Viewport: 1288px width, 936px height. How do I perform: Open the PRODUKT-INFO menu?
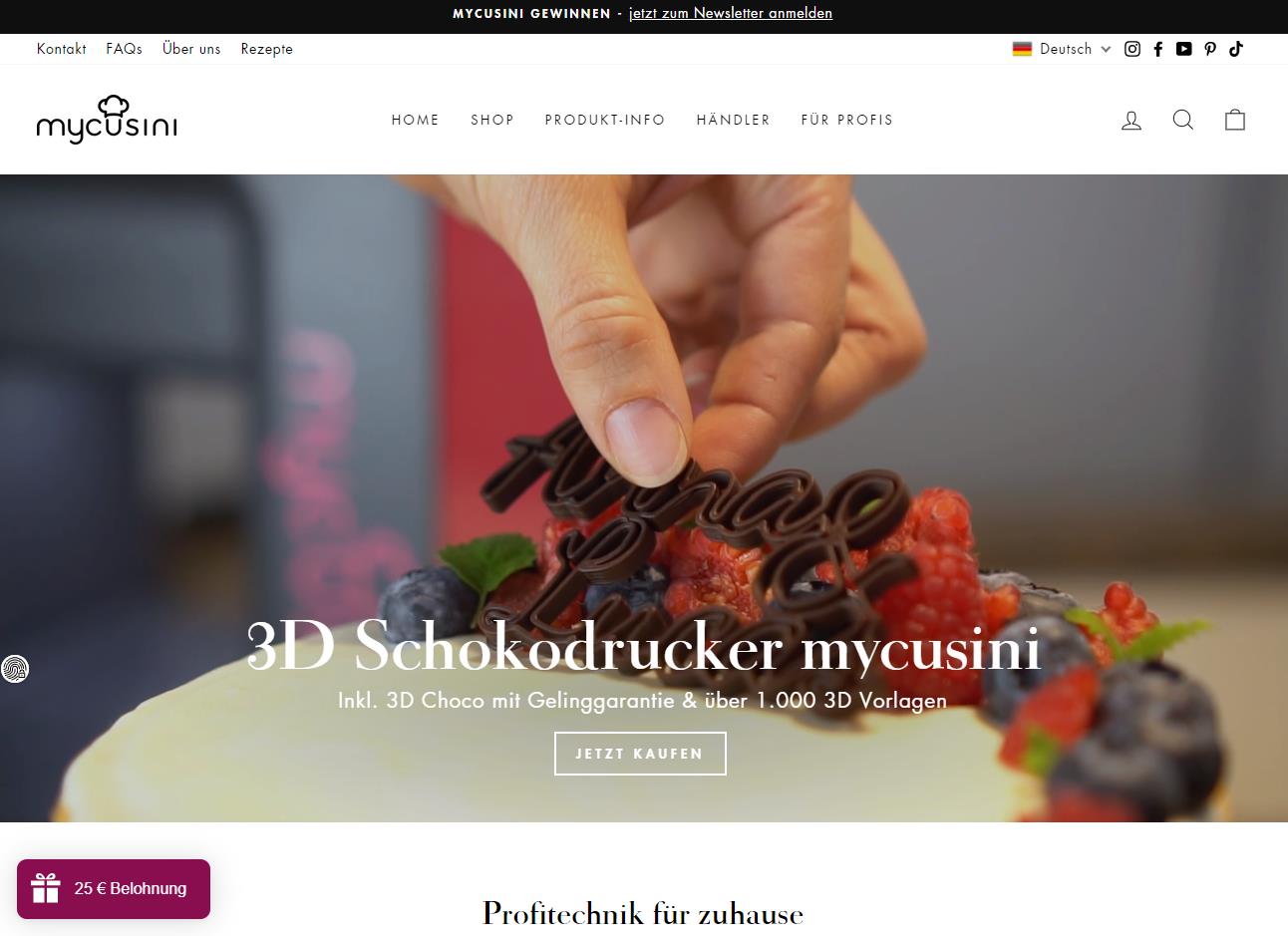605,120
